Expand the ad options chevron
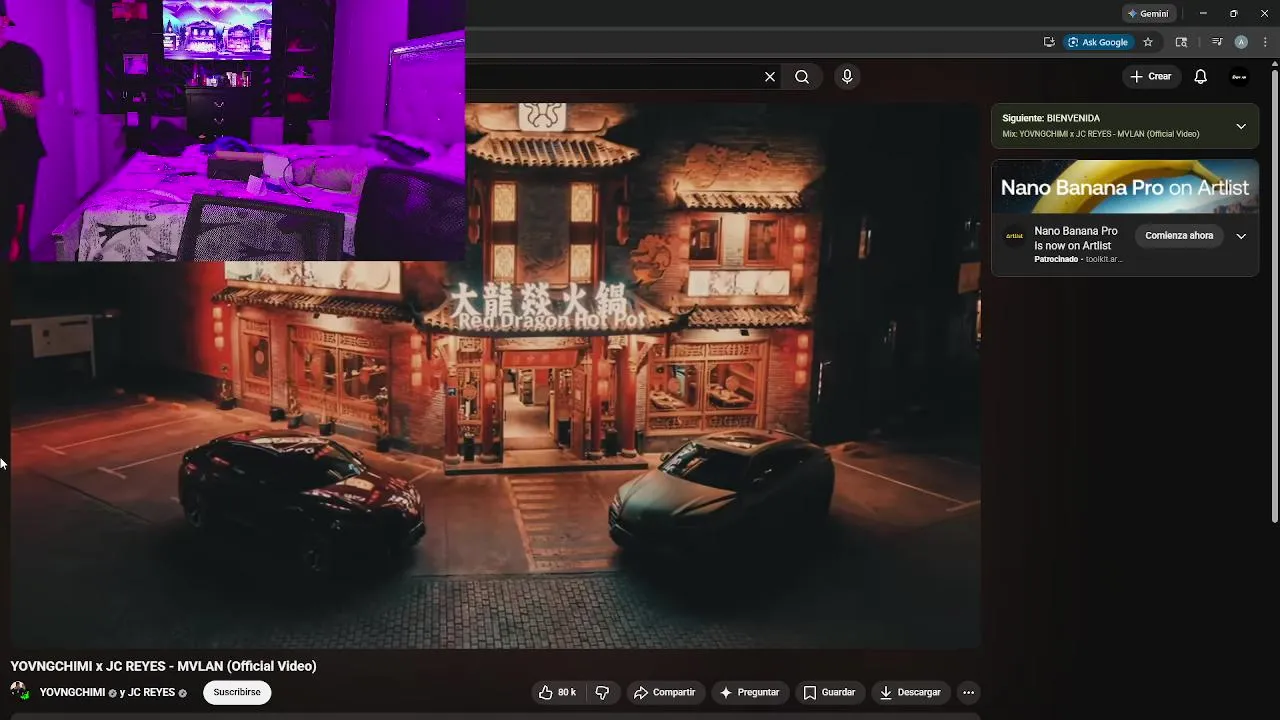Viewport: 1280px width, 720px height. point(1241,237)
